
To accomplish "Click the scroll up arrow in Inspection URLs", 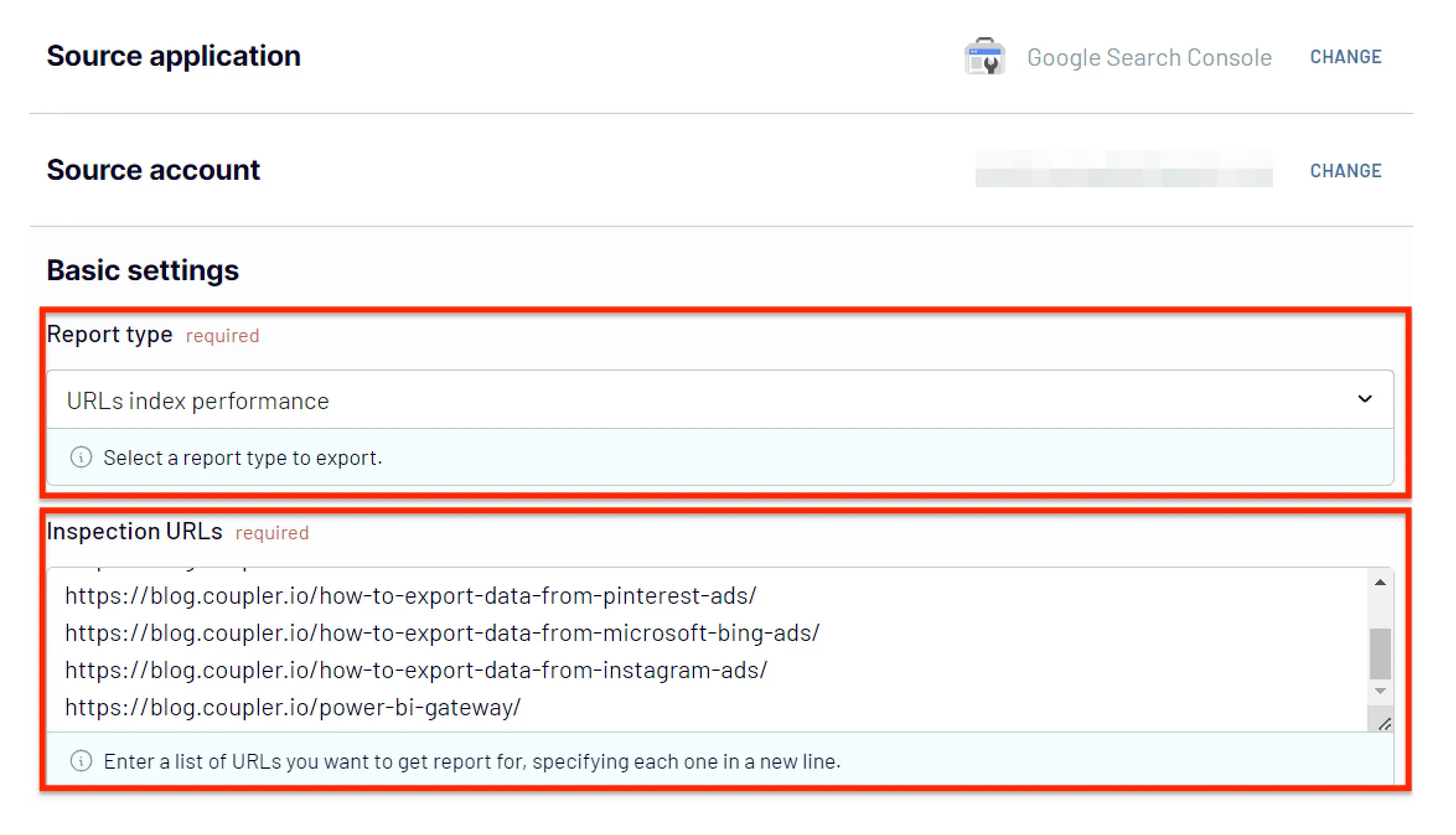I will 1380,582.
